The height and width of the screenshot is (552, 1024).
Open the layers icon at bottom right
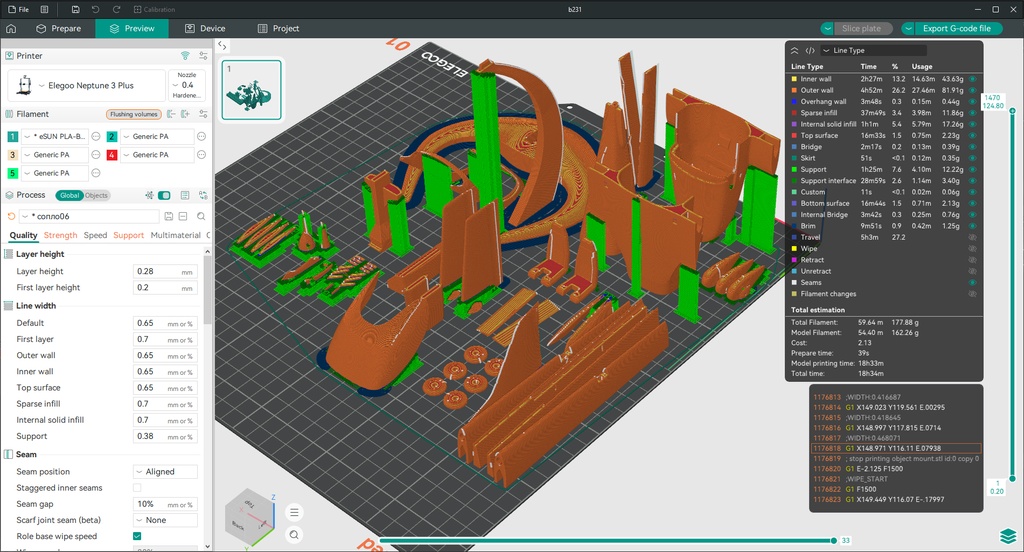[x=1008, y=536]
